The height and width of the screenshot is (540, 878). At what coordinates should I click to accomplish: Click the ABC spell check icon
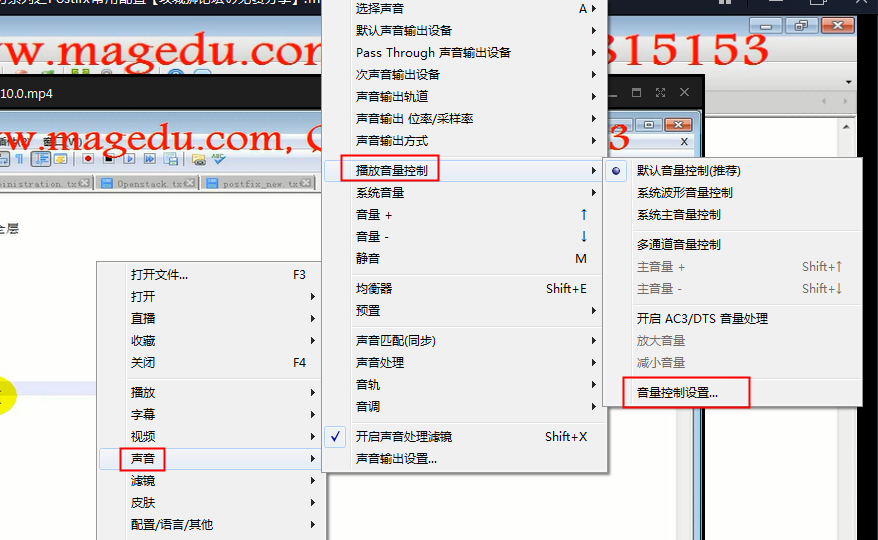point(218,158)
